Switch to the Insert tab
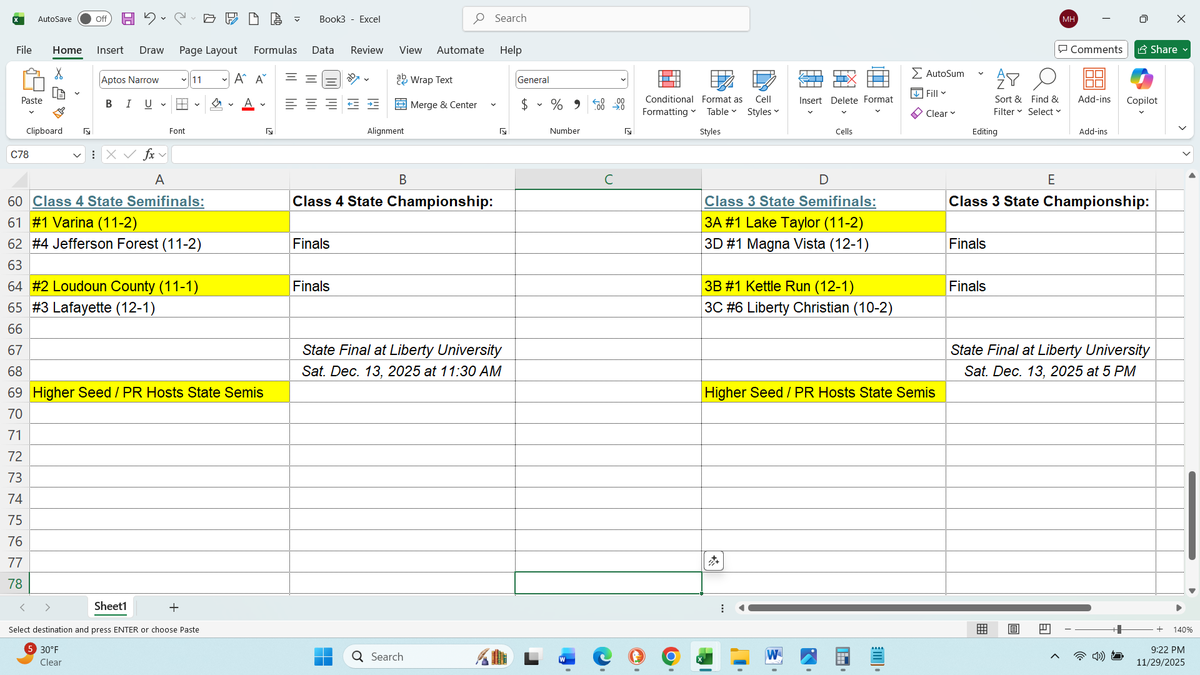1200x675 pixels. tap(110, 50)
